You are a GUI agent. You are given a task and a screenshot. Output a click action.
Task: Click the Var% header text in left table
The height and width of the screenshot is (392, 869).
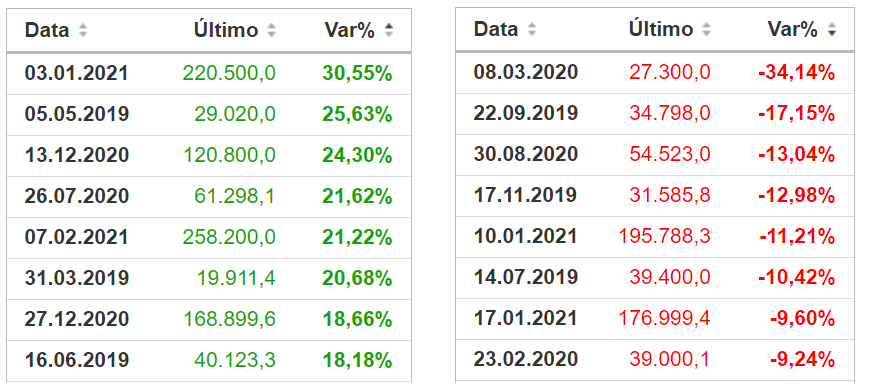point(350,30)
